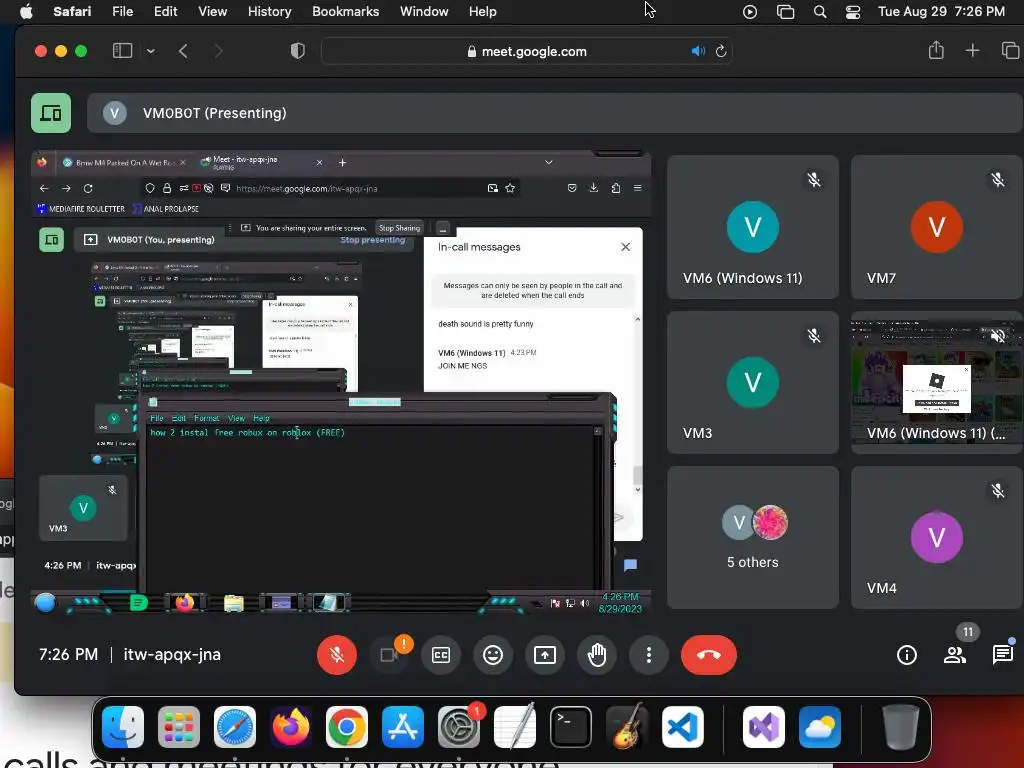
Task: Open GarageBand from the dock
Action: point(627,727)
